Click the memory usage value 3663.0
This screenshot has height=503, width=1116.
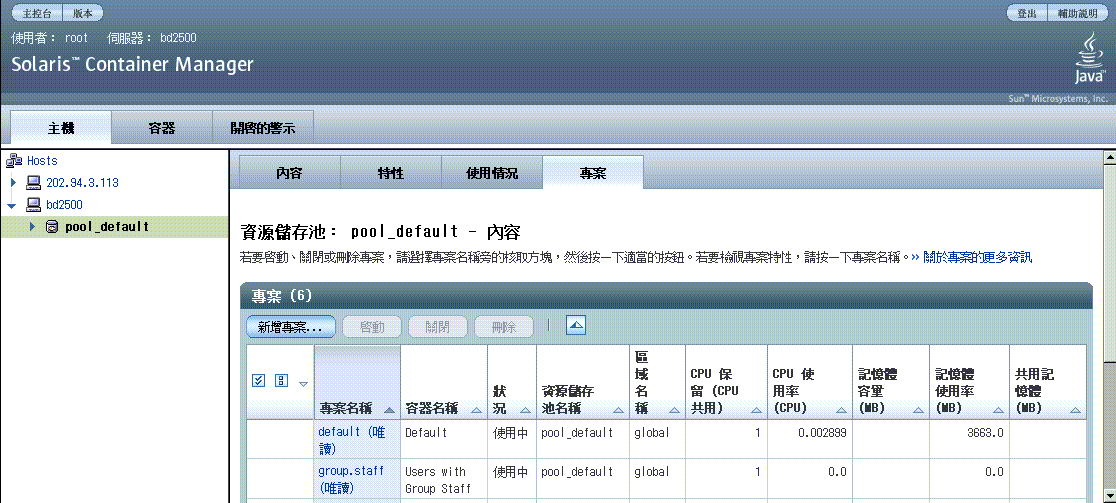(985, 433)
